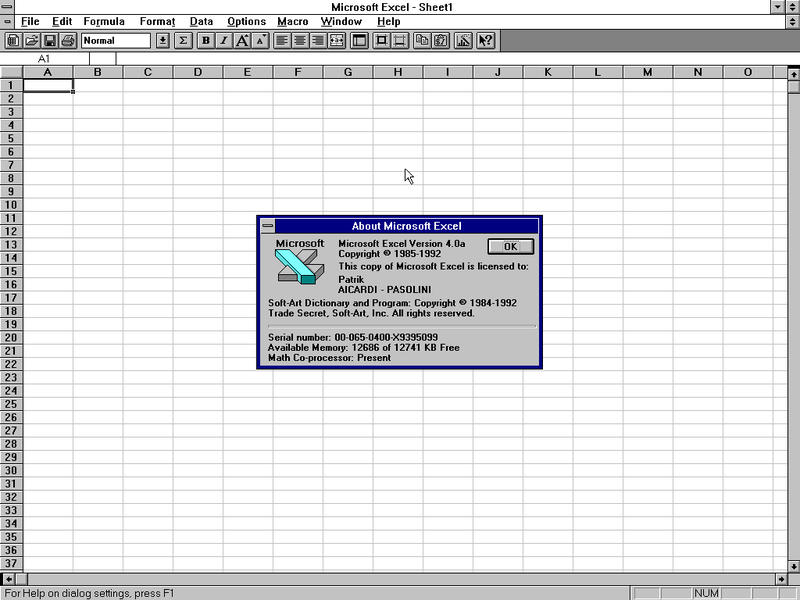The height and width of the screenshot is (600, 800).
Task: Click the Print toolbar icon
Action: [68, 41]
